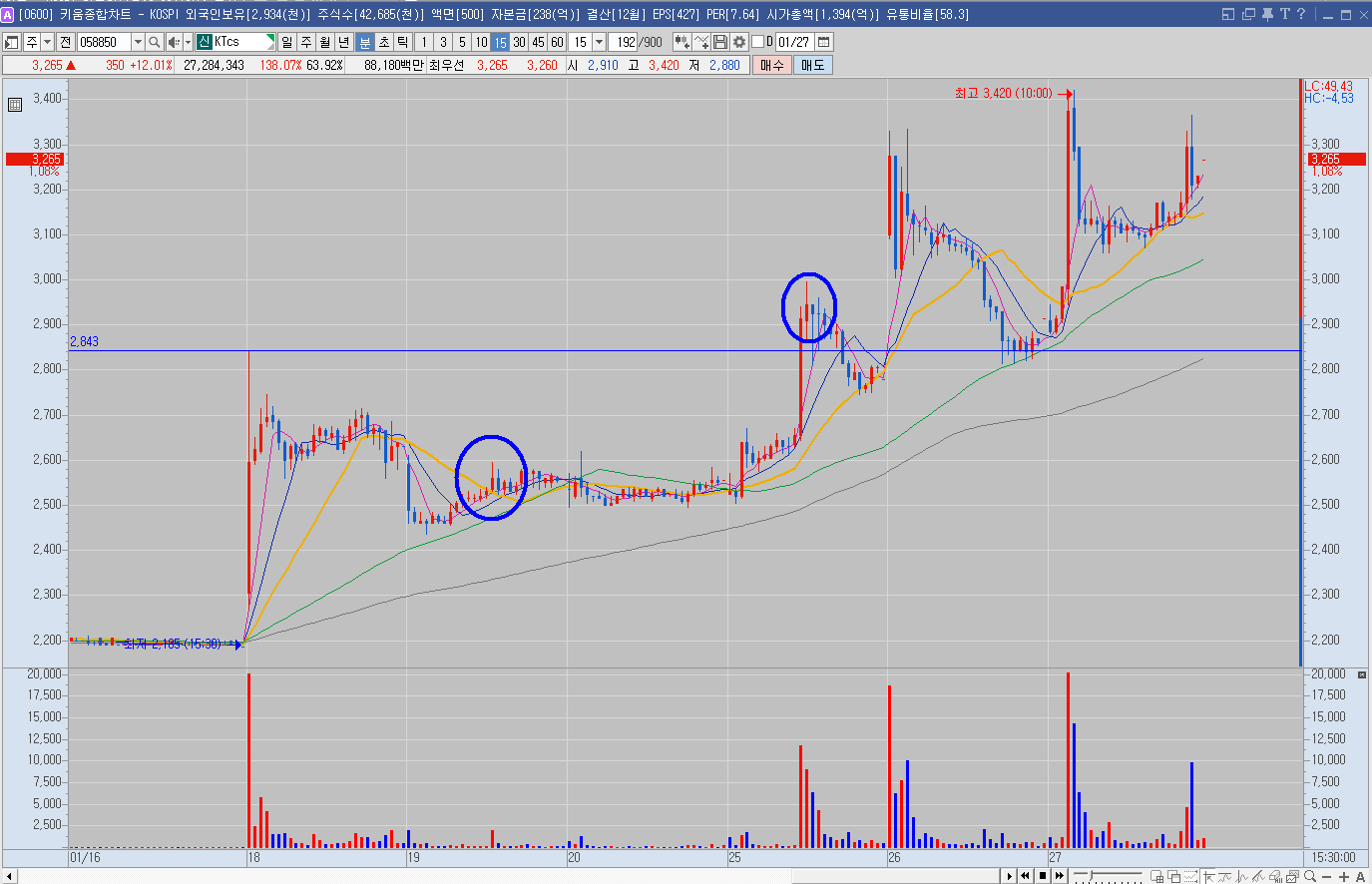Click the candlestick chart type icon

[682, 42]
